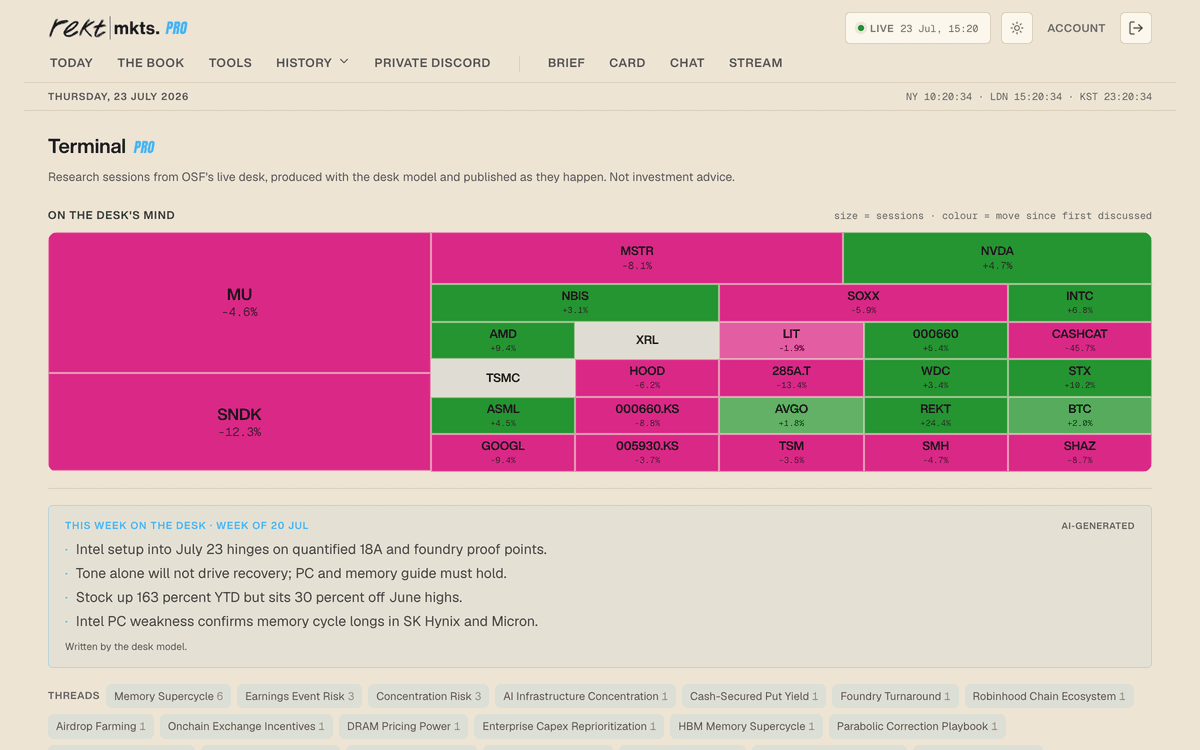The image size is (1200, 750).
Task: Switch to the CHAT tab
Action: [x=687, y=62]
